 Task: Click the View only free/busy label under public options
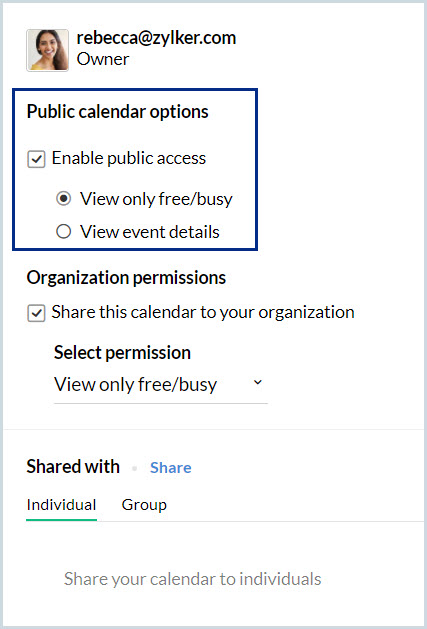[156, 199]
